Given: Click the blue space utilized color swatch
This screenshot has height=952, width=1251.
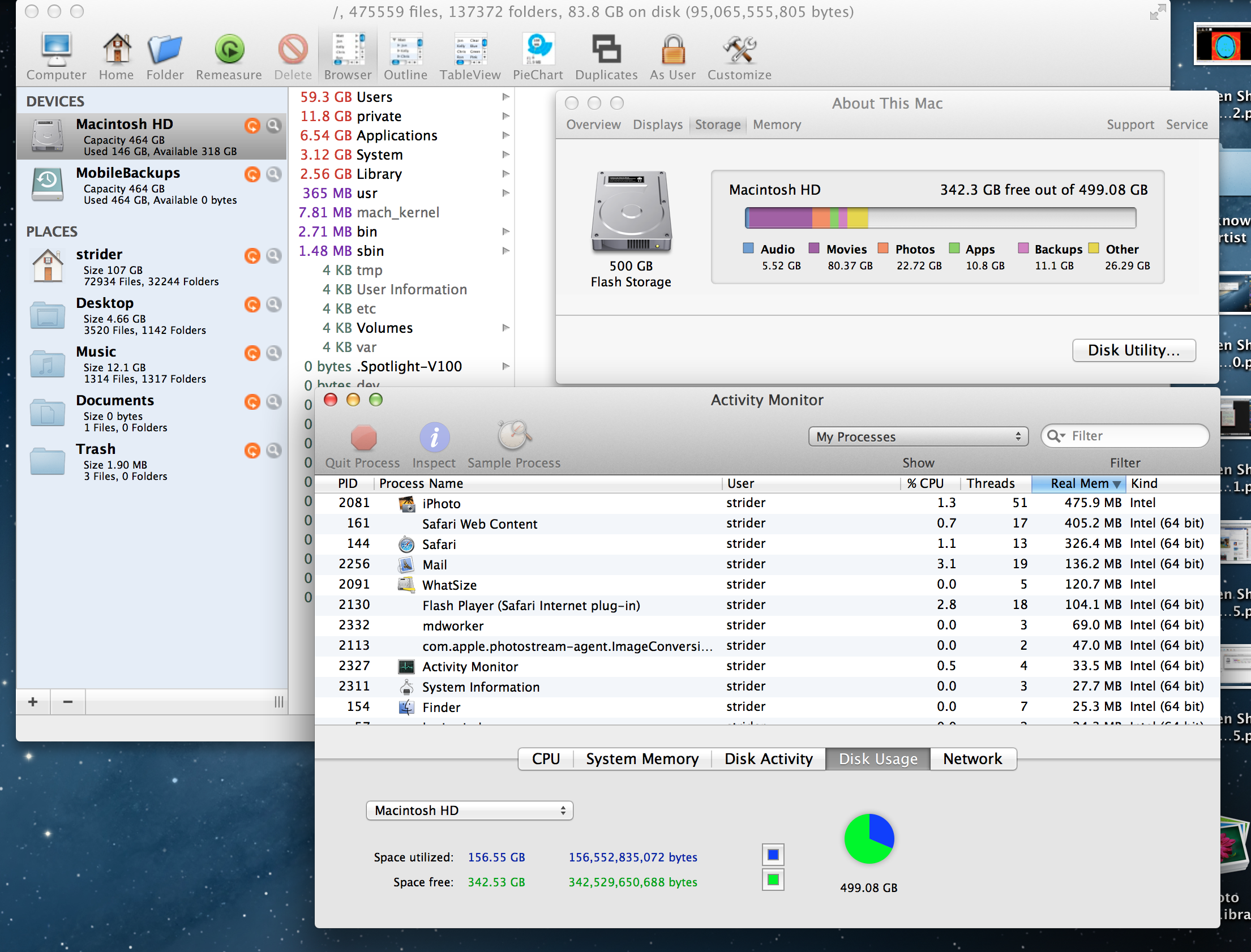Looking at the screenshot, I should 773,855.
